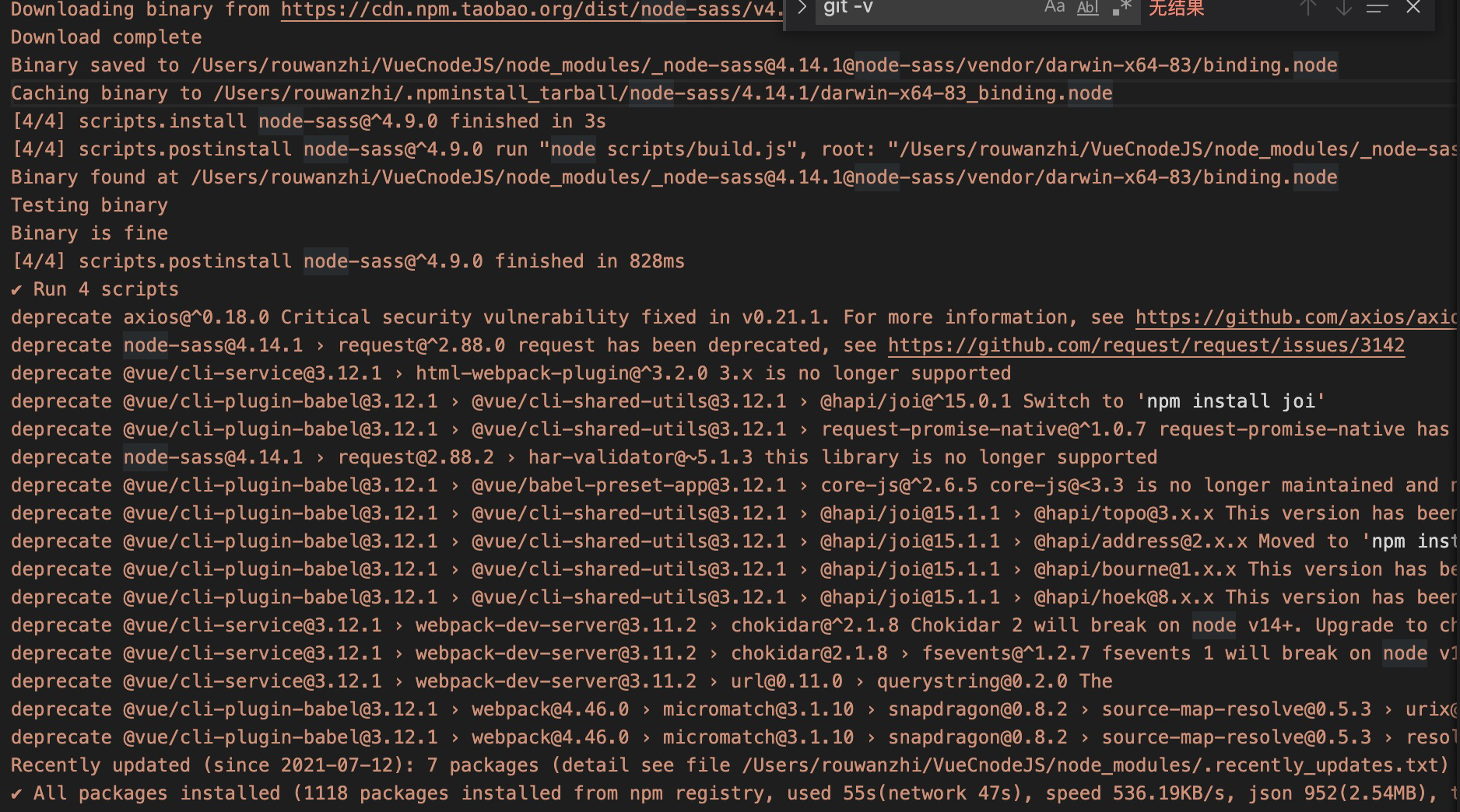Open the cdn.npm.taobao.org download link

[532, 10]
